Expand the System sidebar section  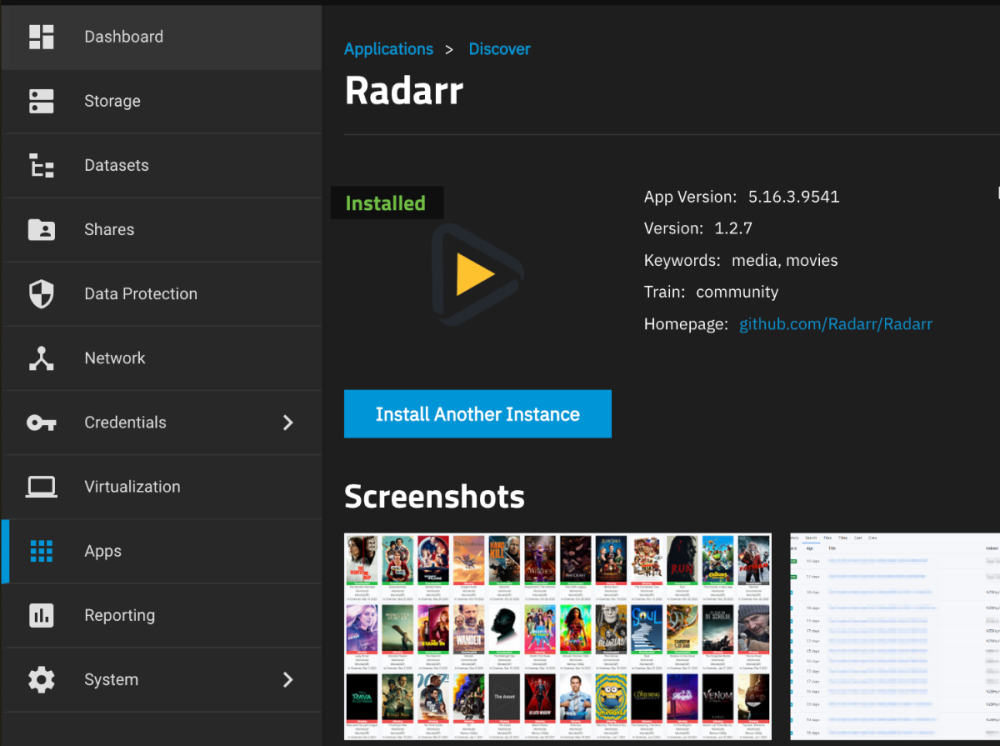coord(288,679)
